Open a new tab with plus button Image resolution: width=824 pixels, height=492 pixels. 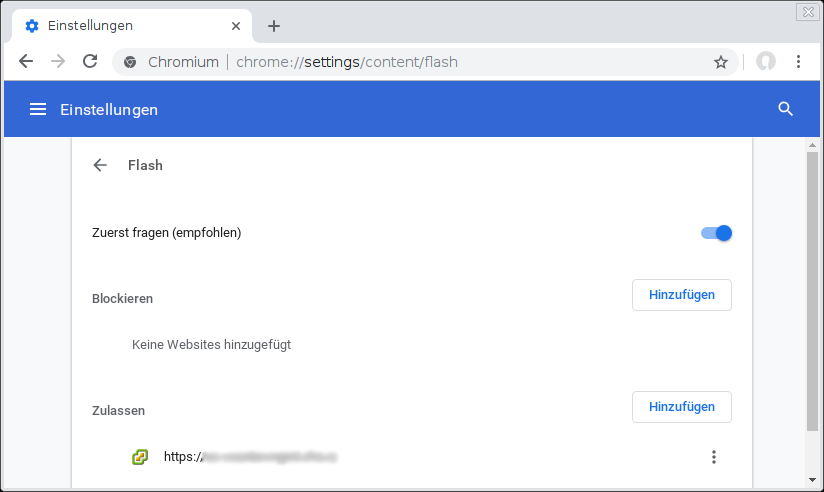tap(274, 26)
